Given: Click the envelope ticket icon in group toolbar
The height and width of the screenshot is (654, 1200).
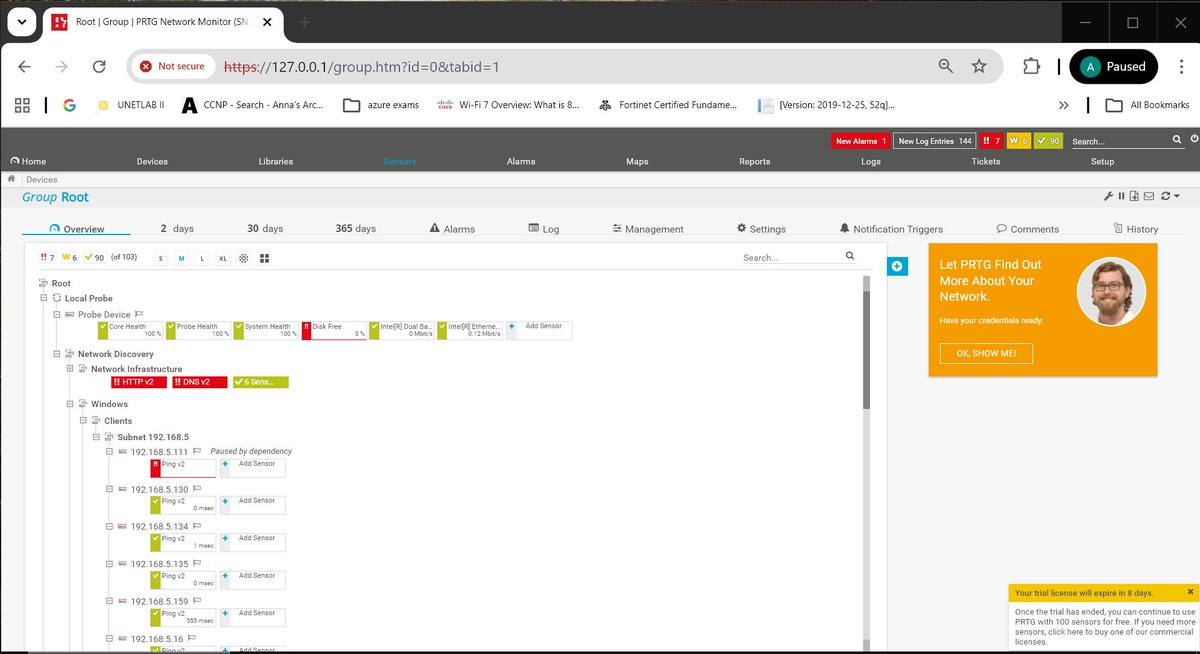Looking at the screenshot, I should [x=1148, y=196].
